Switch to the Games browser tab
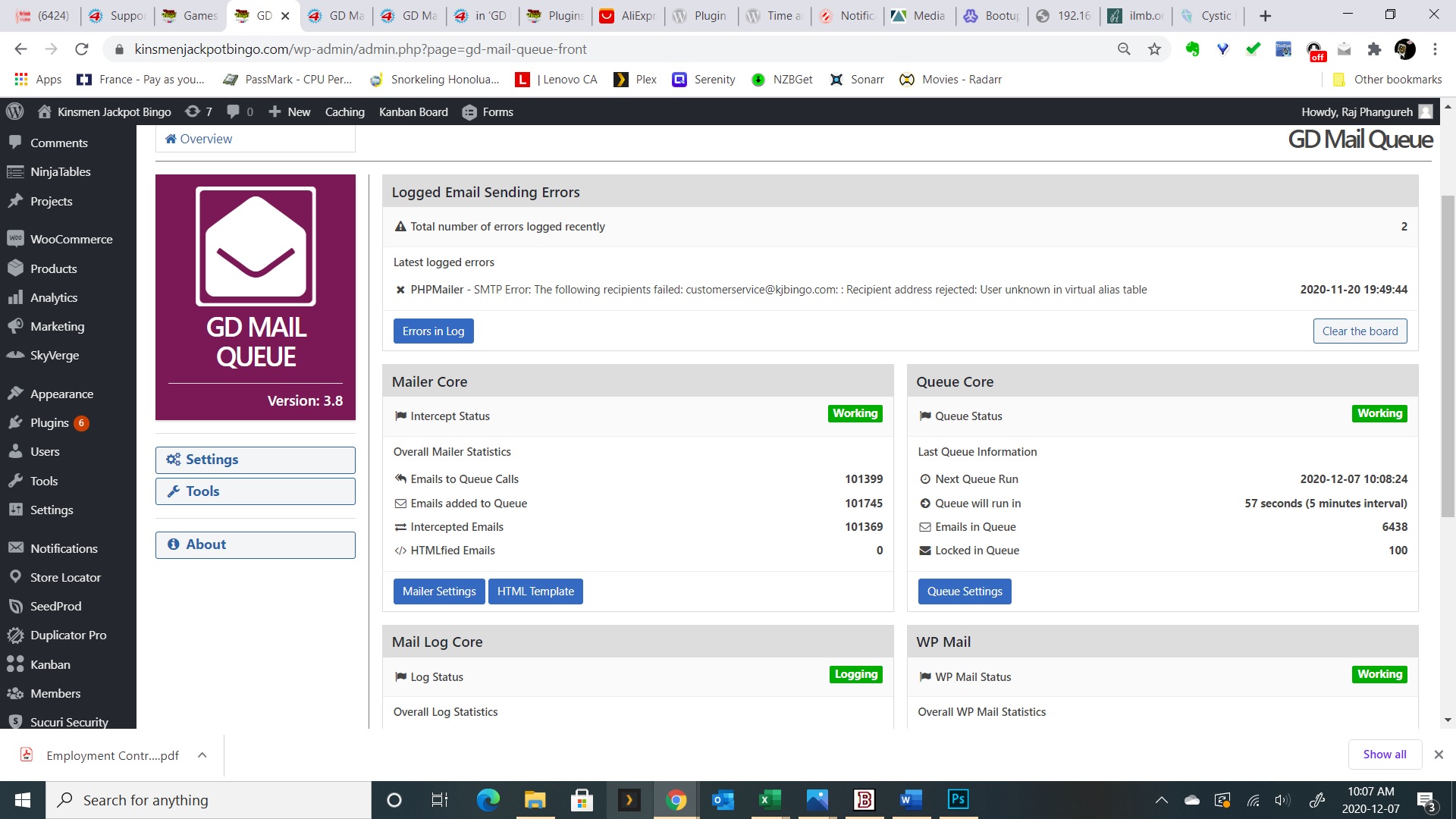1456x819 pixels. click(x=190, y=16)
